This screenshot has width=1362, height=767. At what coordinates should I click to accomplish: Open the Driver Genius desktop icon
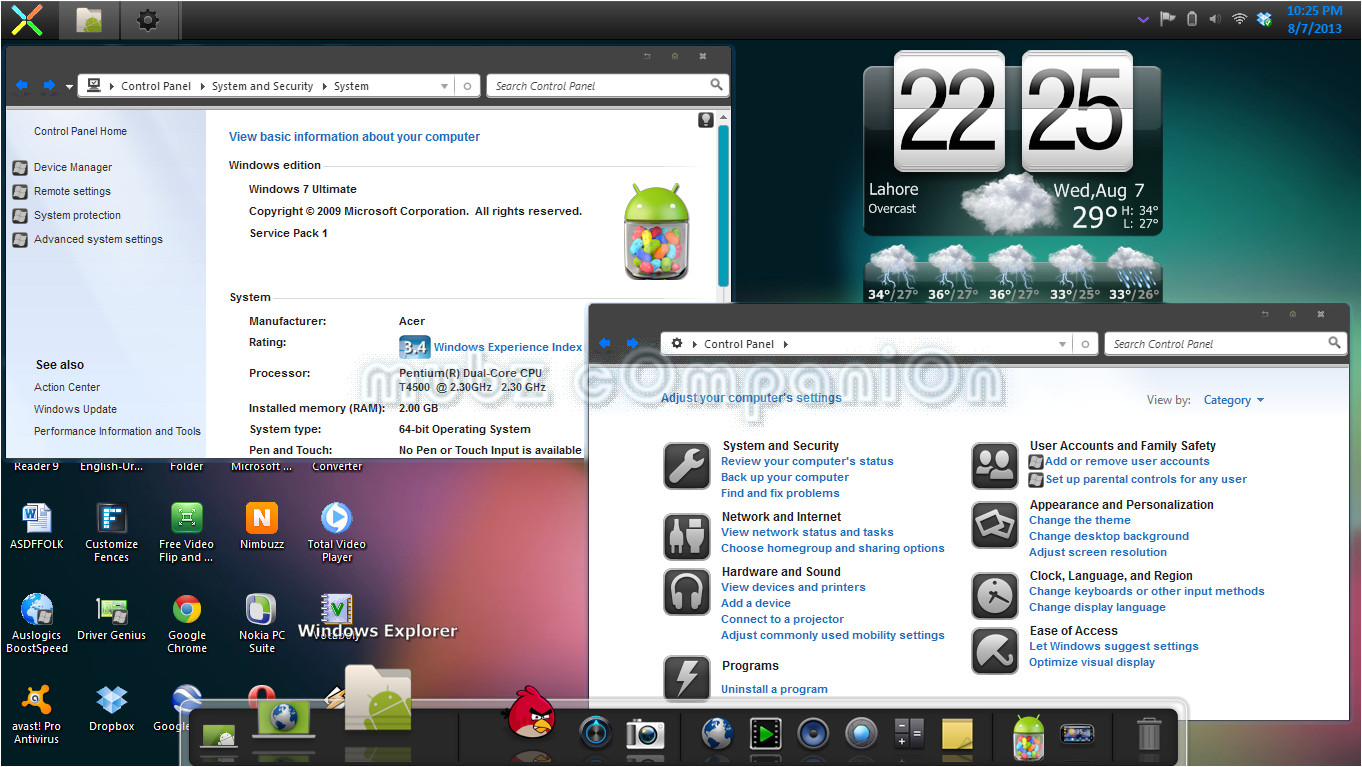pos(111,617)
